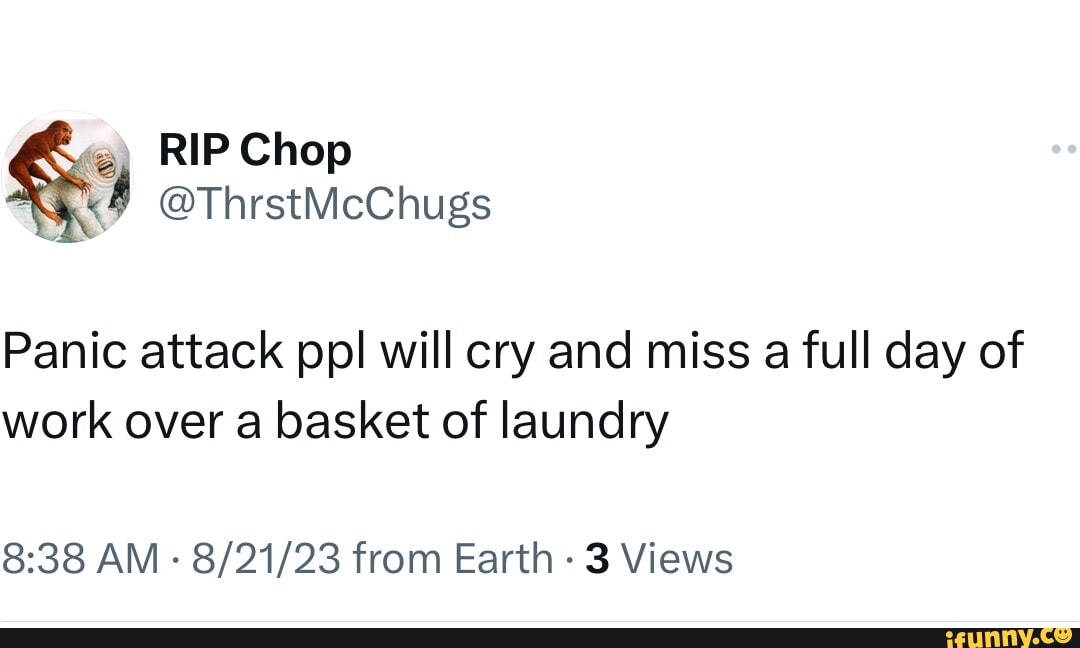The width and height of the screenshot is (1080, 648).
Task: Open the tweet's more options dots
Action: click(x=1064, y=150)
